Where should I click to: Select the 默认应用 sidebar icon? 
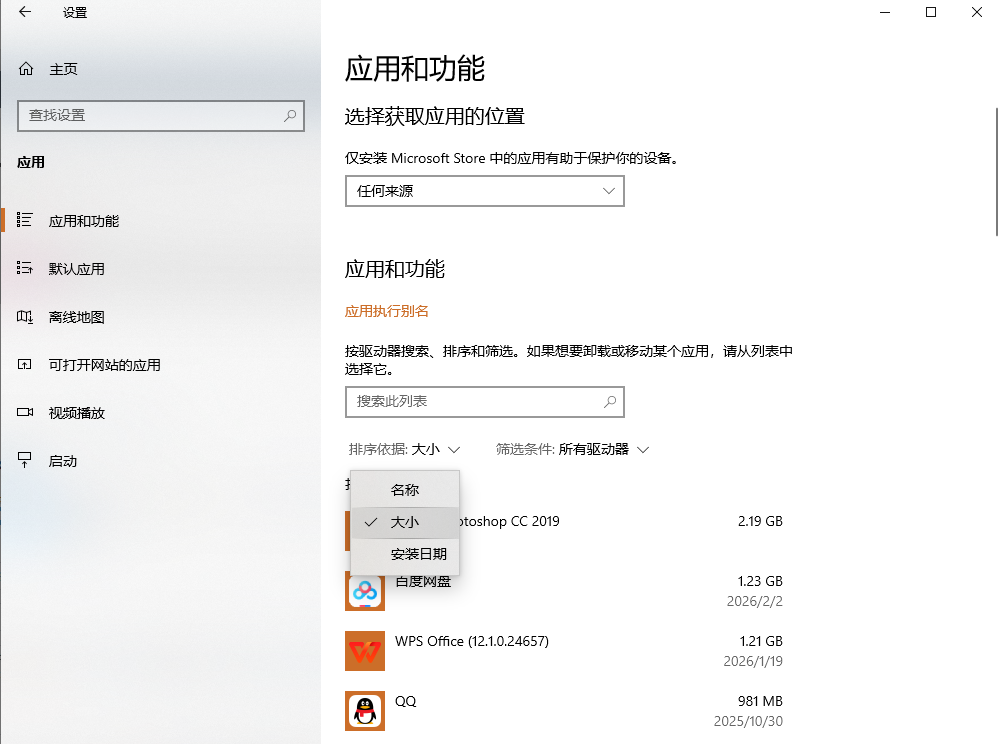23,268
